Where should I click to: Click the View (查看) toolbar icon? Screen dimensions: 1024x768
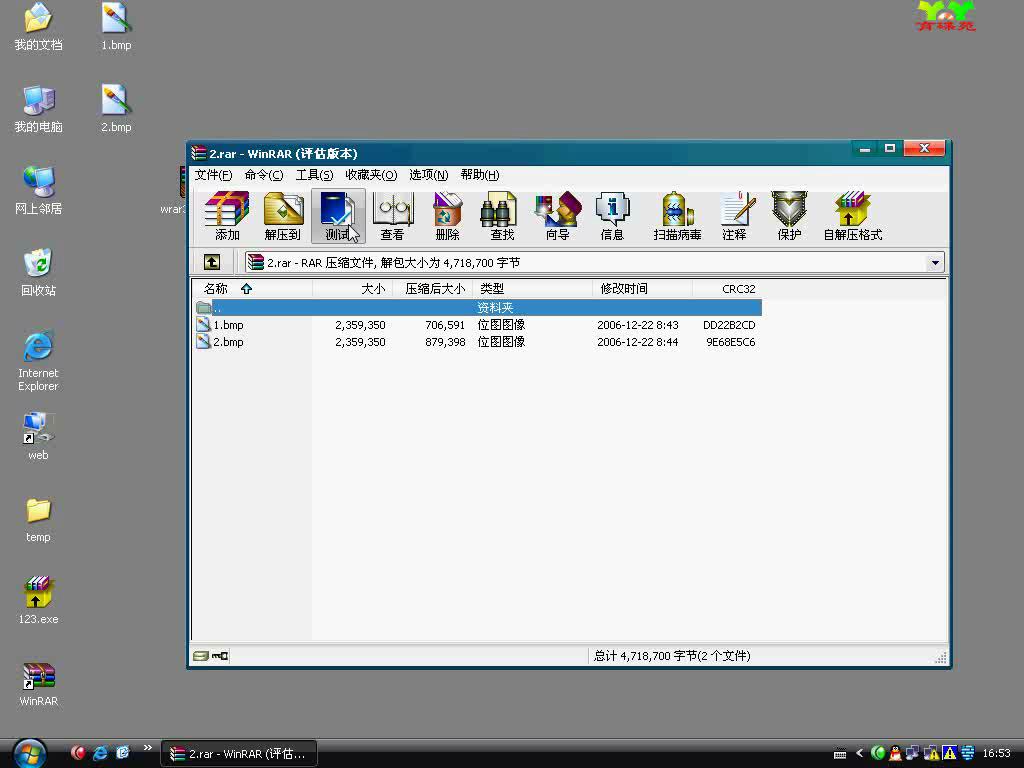(x=392, y=216)
